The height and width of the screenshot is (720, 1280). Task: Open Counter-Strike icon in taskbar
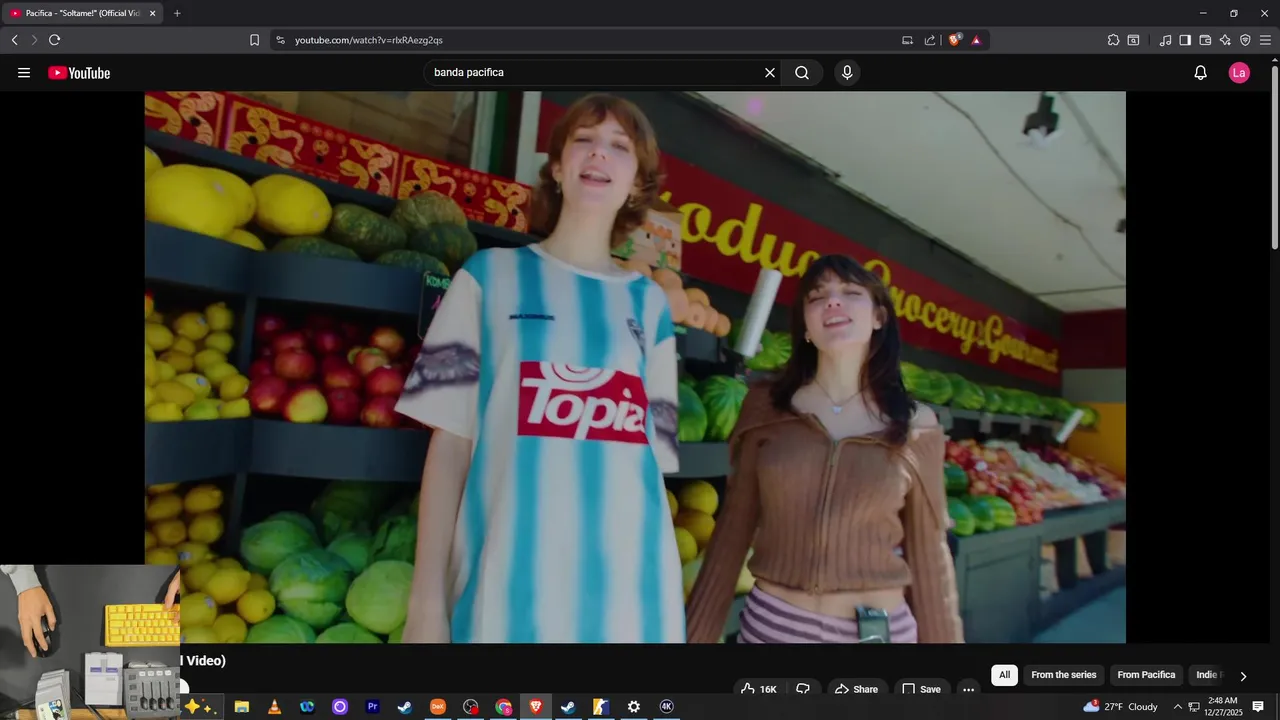pyautogui.click(x=600, y=707)
